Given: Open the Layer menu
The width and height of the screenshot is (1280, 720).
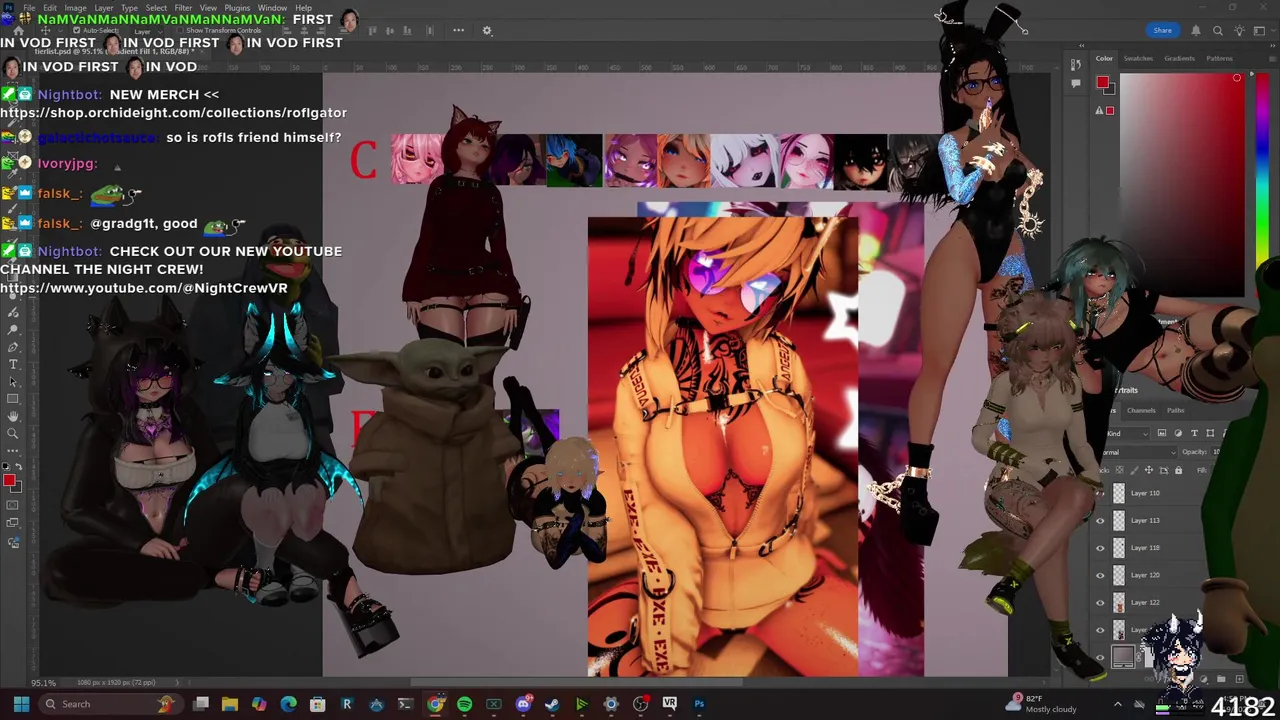Looking at the screenshot, I should tap(103, 8).
